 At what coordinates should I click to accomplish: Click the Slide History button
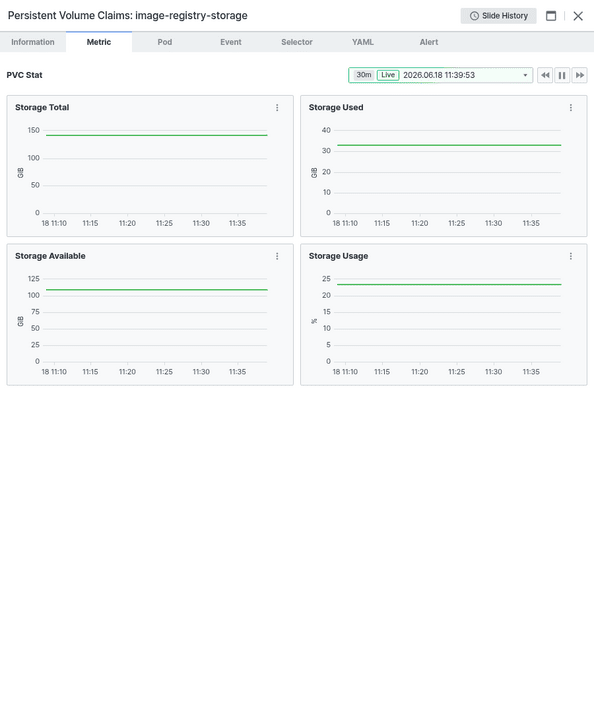pyautogui.click(x=498, y=16)
